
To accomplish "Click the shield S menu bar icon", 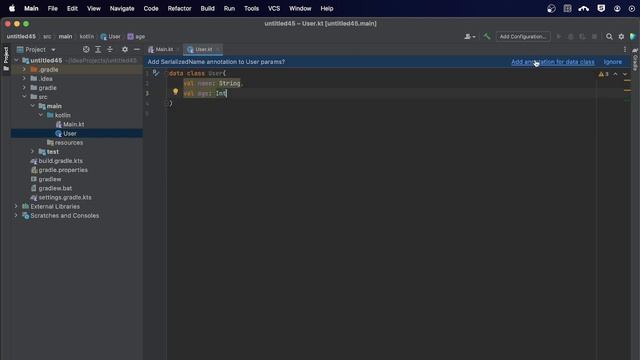I will 601,8.
